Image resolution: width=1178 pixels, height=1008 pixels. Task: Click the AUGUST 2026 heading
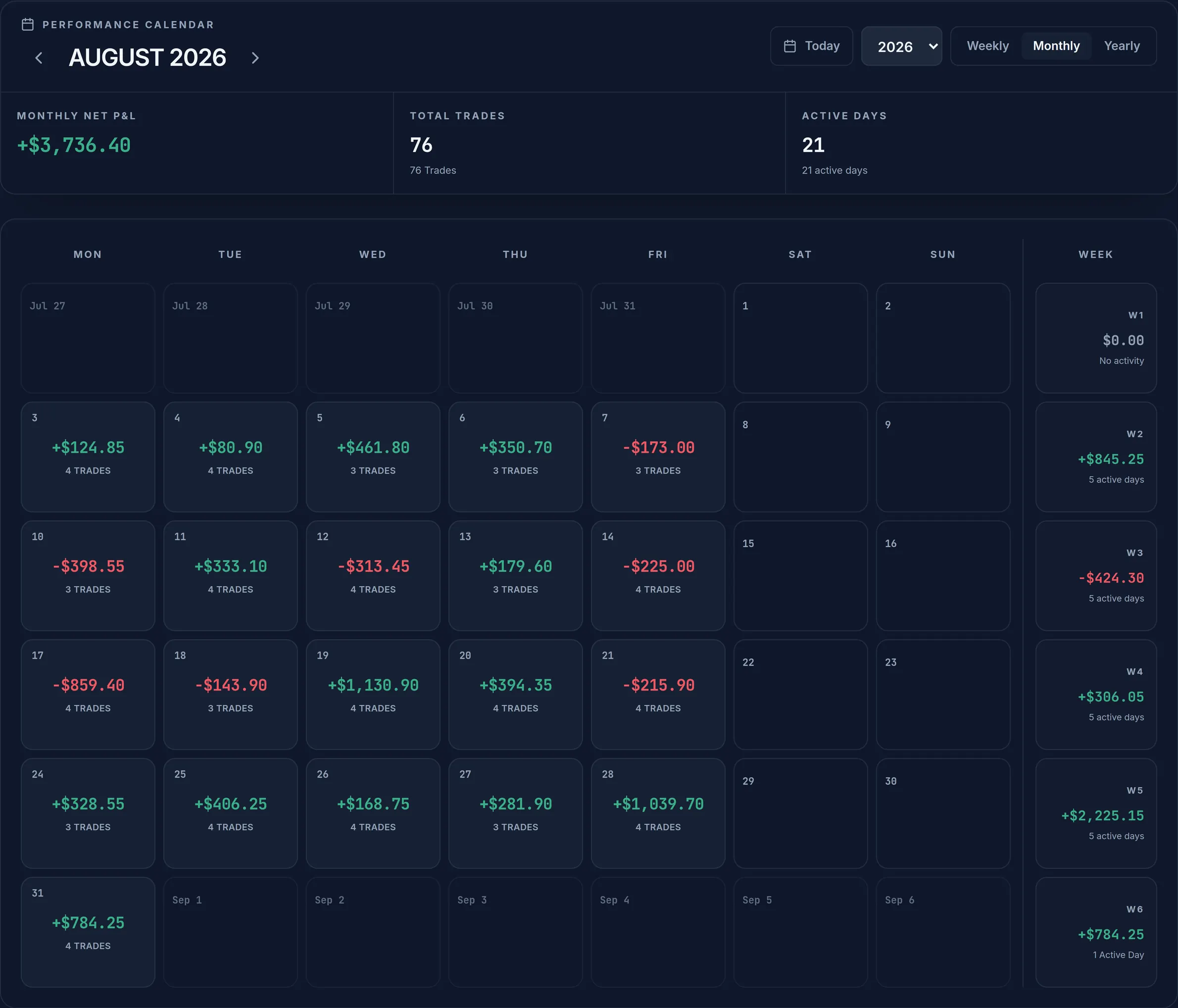click(147, 57)
